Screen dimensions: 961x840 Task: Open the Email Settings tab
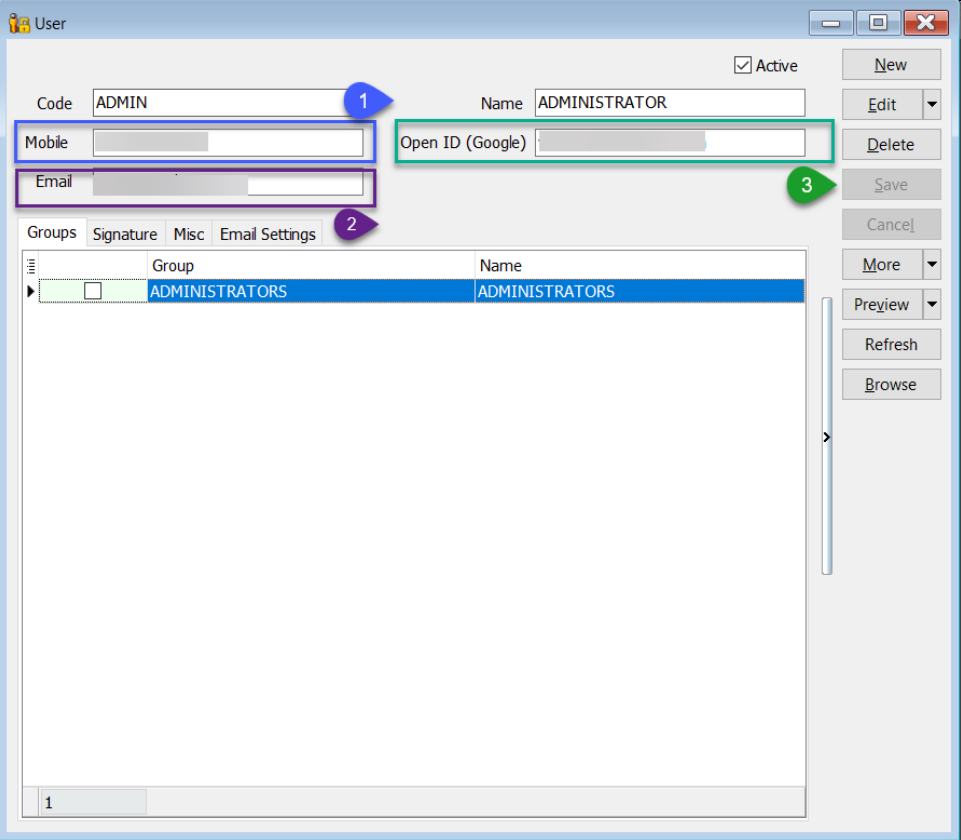pyautogui.click(x=267, y=233)
